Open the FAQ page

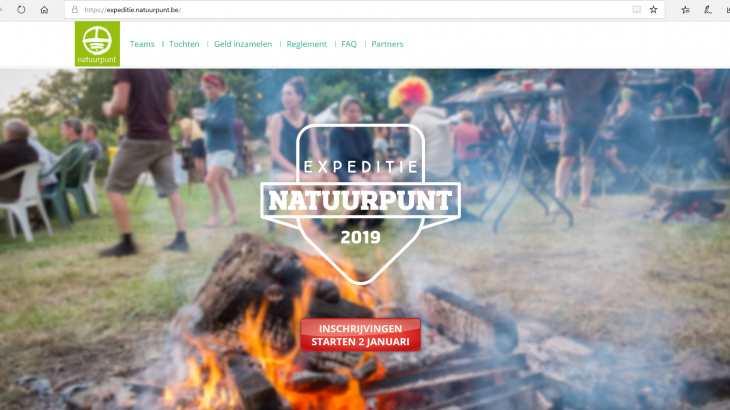(349, 44)
